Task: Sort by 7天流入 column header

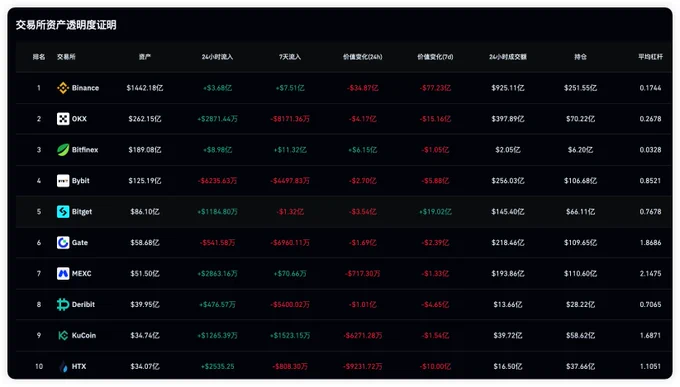Action: 290,57
